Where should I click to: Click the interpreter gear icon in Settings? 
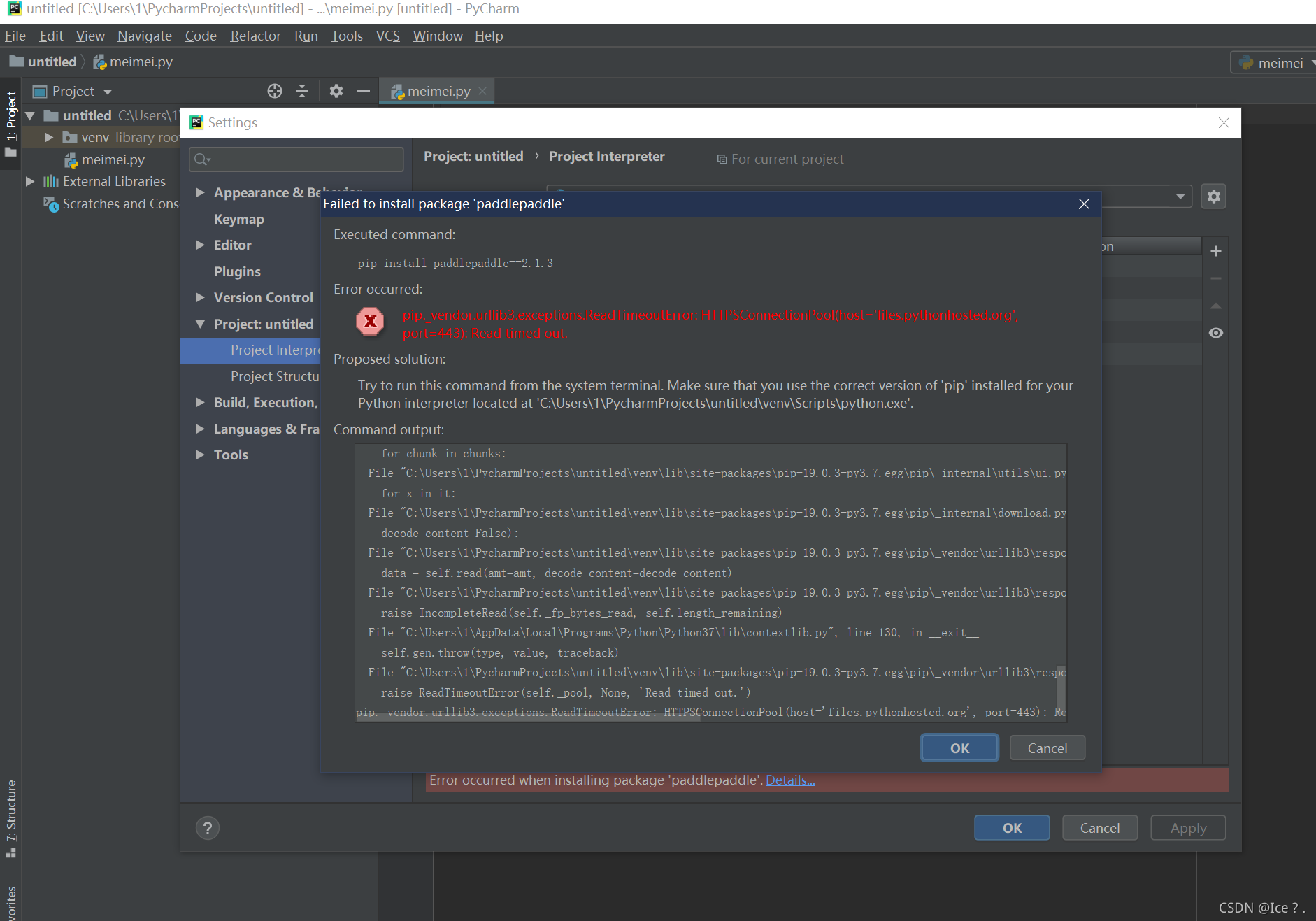click(1214, 197)
